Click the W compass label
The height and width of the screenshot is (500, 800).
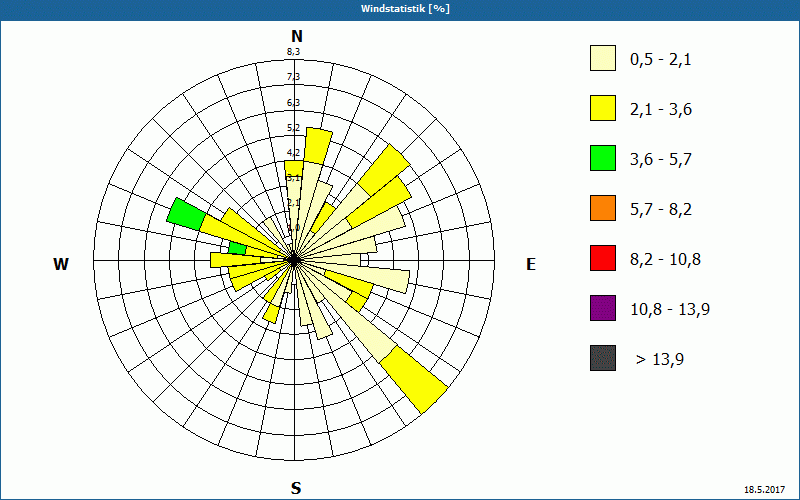(61, 264)
